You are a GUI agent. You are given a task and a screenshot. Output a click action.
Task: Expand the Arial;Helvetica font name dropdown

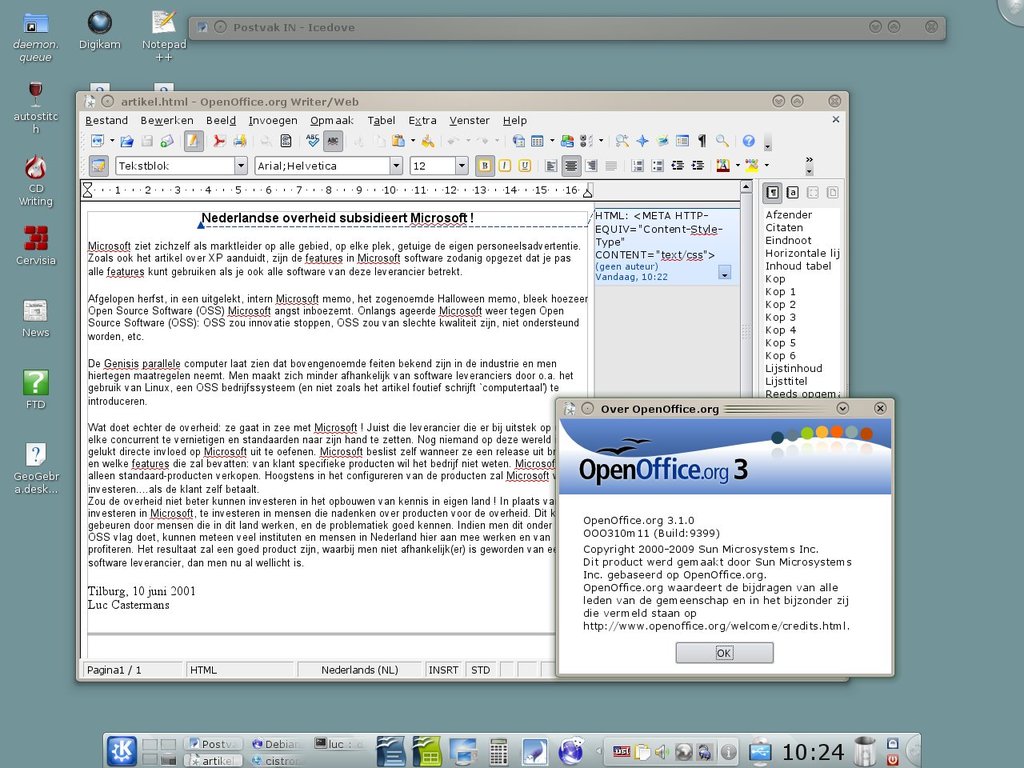tap(396, 166)
